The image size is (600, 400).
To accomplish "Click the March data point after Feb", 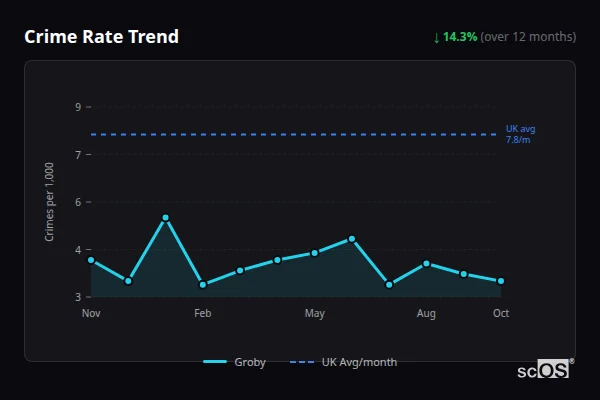I will [x=240, y=271].
